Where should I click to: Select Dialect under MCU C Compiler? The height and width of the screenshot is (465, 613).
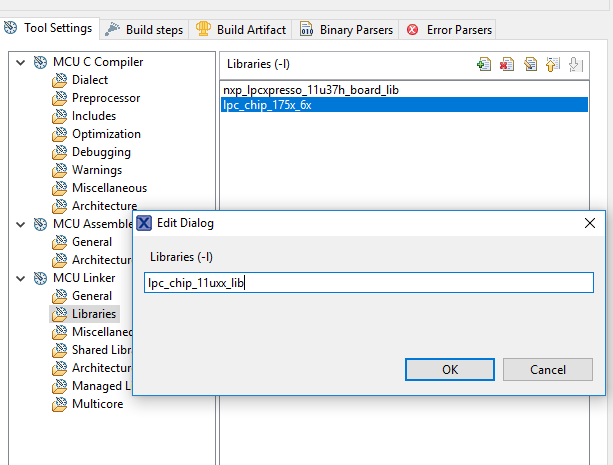pos(90,80)
